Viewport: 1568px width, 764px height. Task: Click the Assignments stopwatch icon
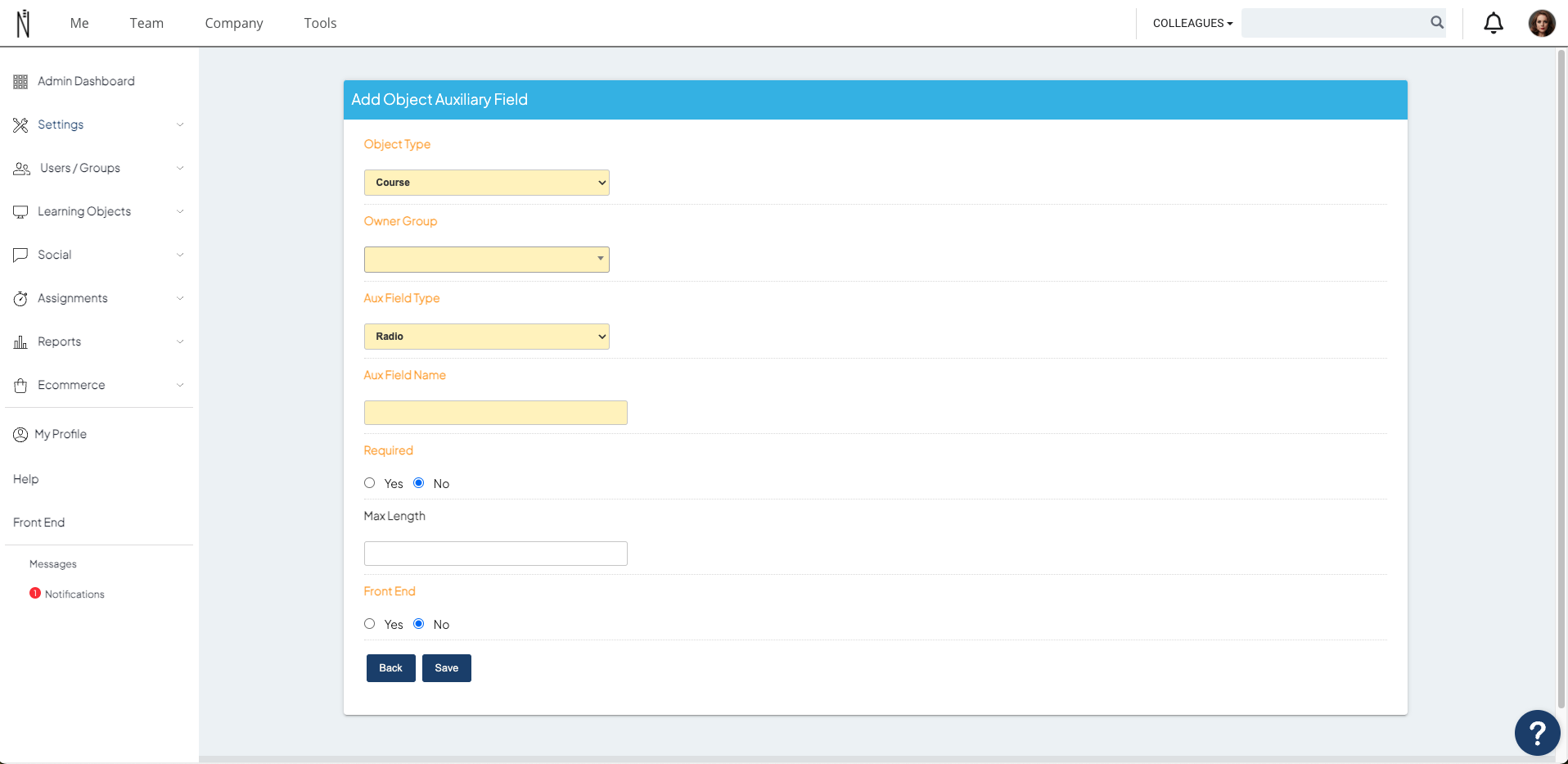click(x=20, y=299)
